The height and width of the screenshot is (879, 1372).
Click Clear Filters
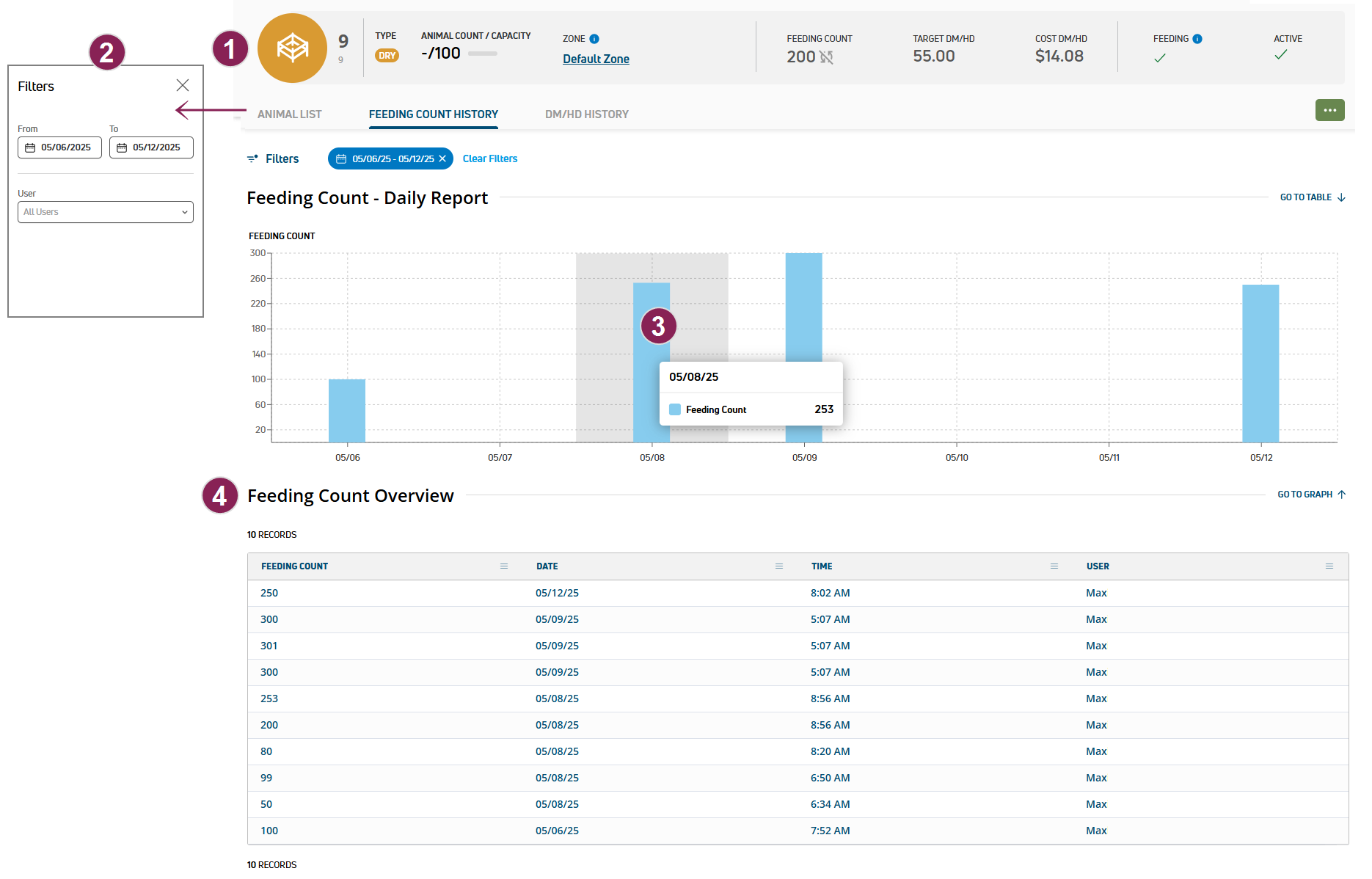pos(489,158)
